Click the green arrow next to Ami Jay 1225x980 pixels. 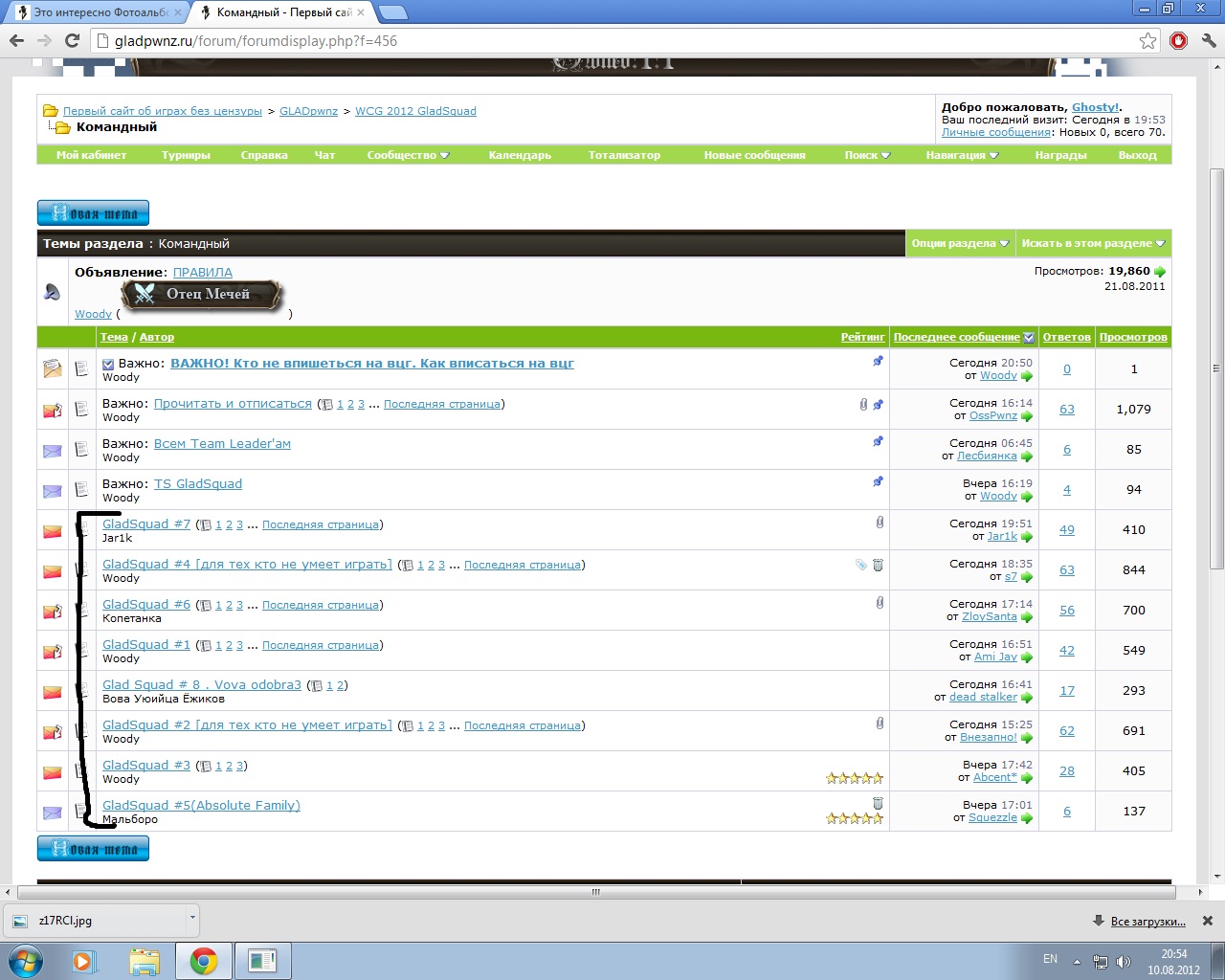[1027, 657]
